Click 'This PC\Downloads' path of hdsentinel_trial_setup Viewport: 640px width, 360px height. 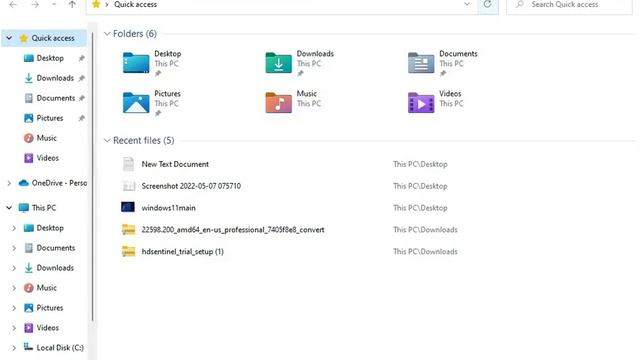pyautogui.click(x=425, y=251)
